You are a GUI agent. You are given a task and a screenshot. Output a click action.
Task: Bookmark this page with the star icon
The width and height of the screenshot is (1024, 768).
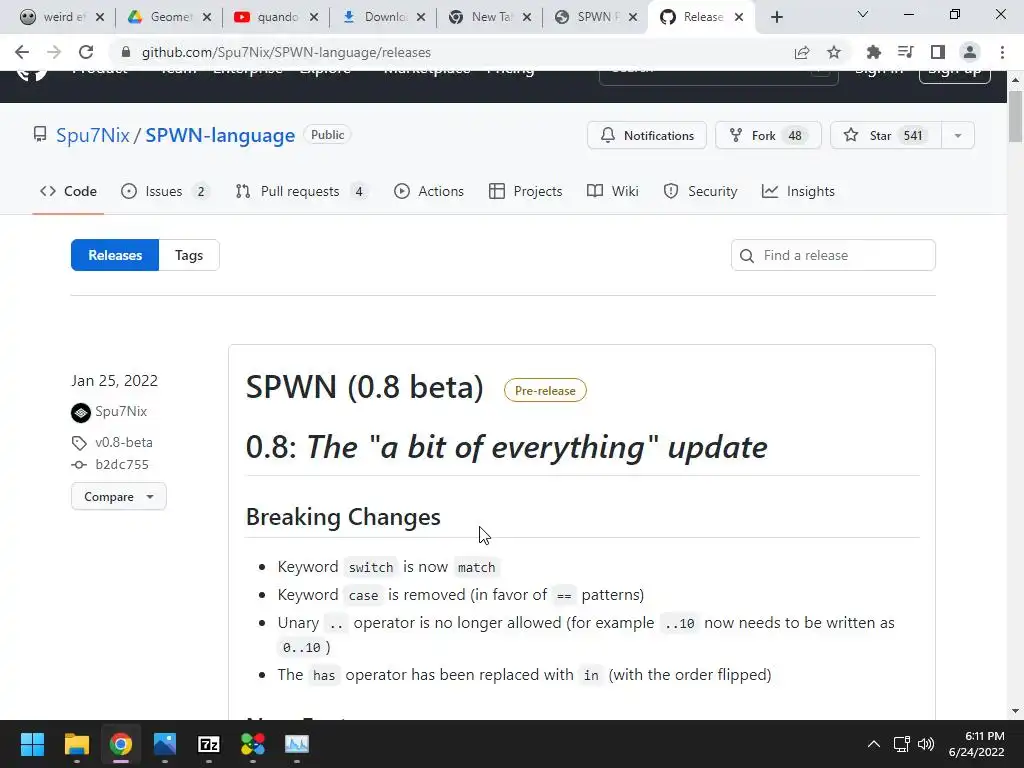(x=834, y=52)
